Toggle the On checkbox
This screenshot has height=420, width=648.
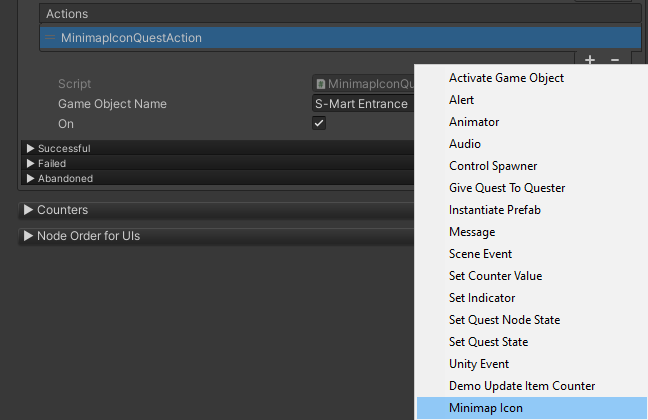(319, 123)
